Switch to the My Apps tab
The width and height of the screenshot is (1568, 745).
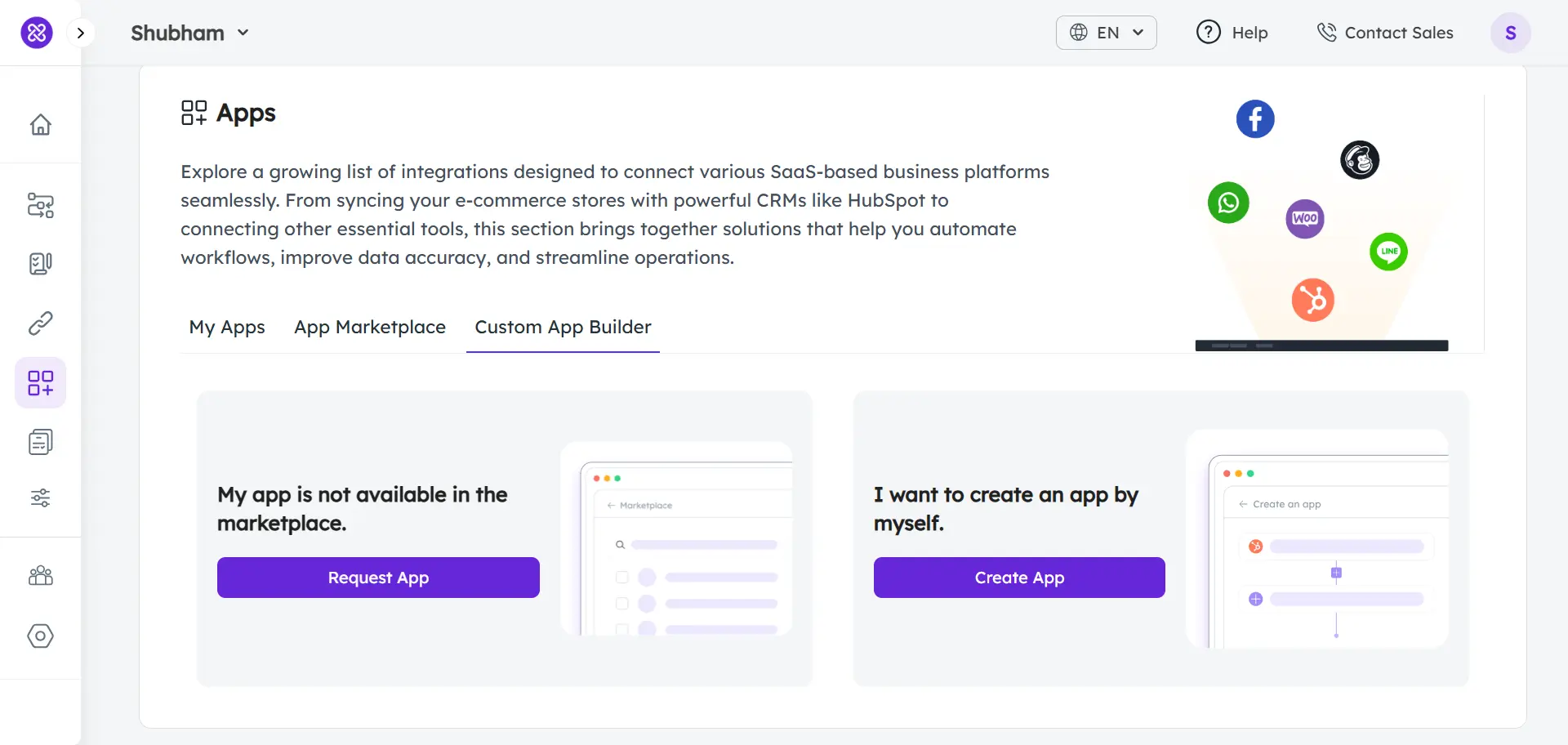[227, 327]
